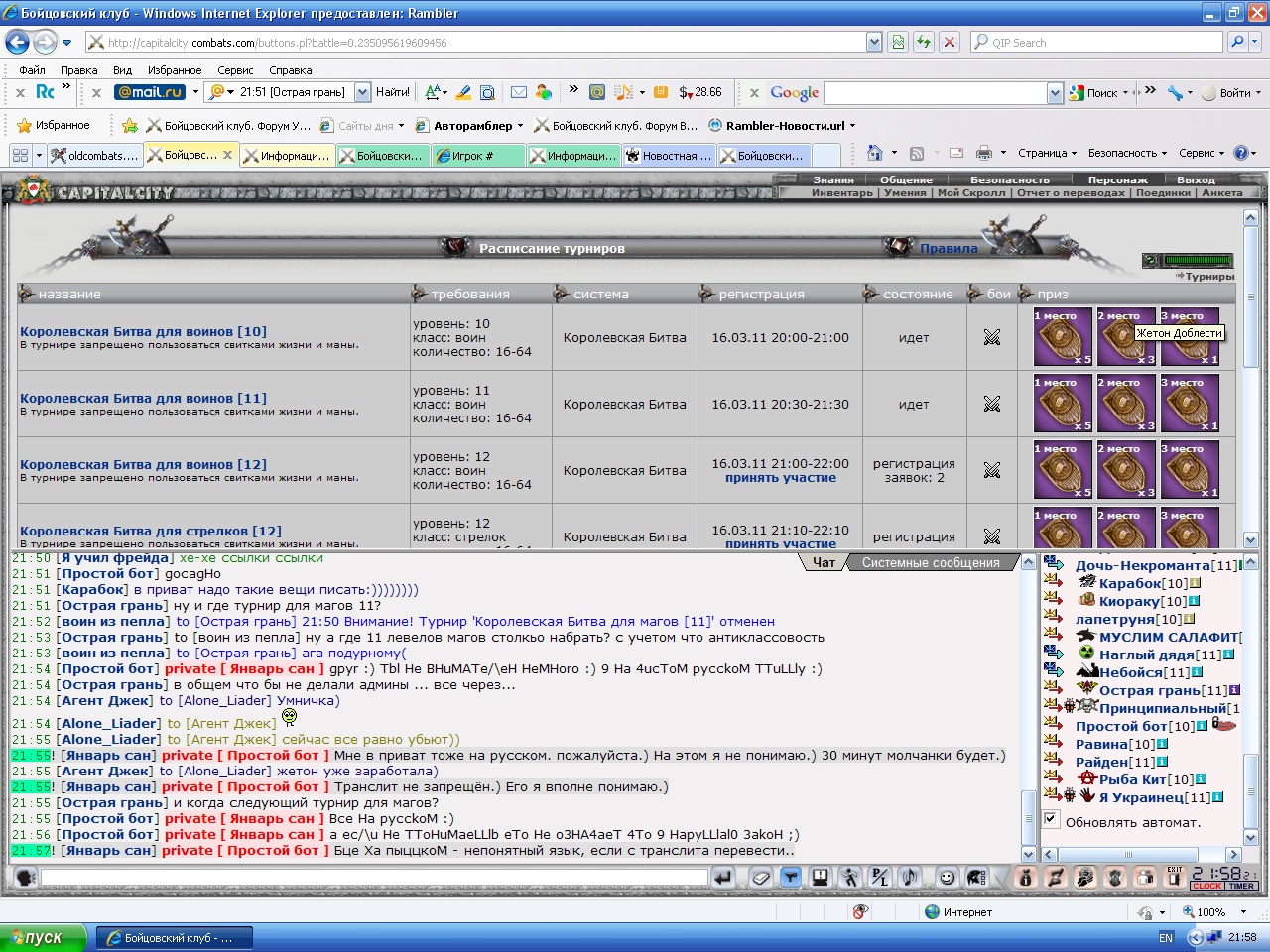Click принять участие for the воинов [12] tournament

click(x=780, y=478)
